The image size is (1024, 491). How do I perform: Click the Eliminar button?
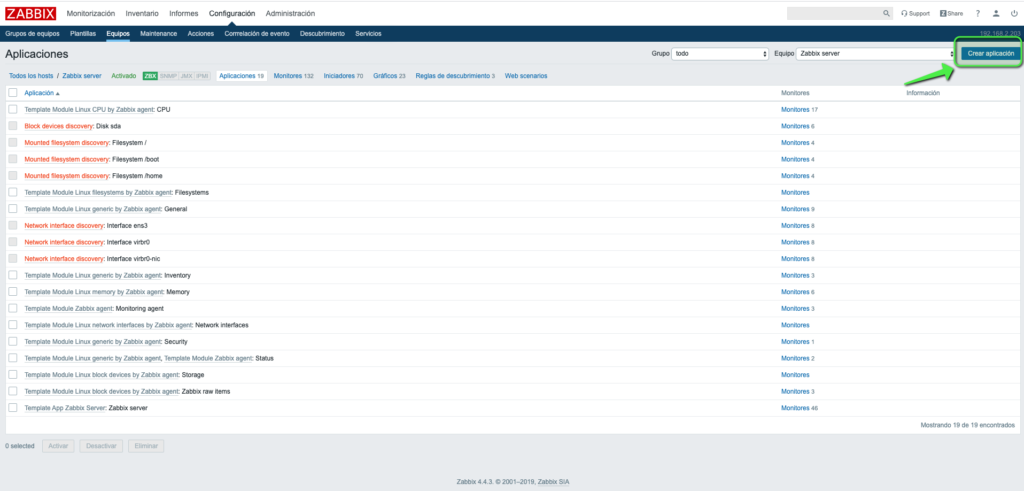coord(146,446)
